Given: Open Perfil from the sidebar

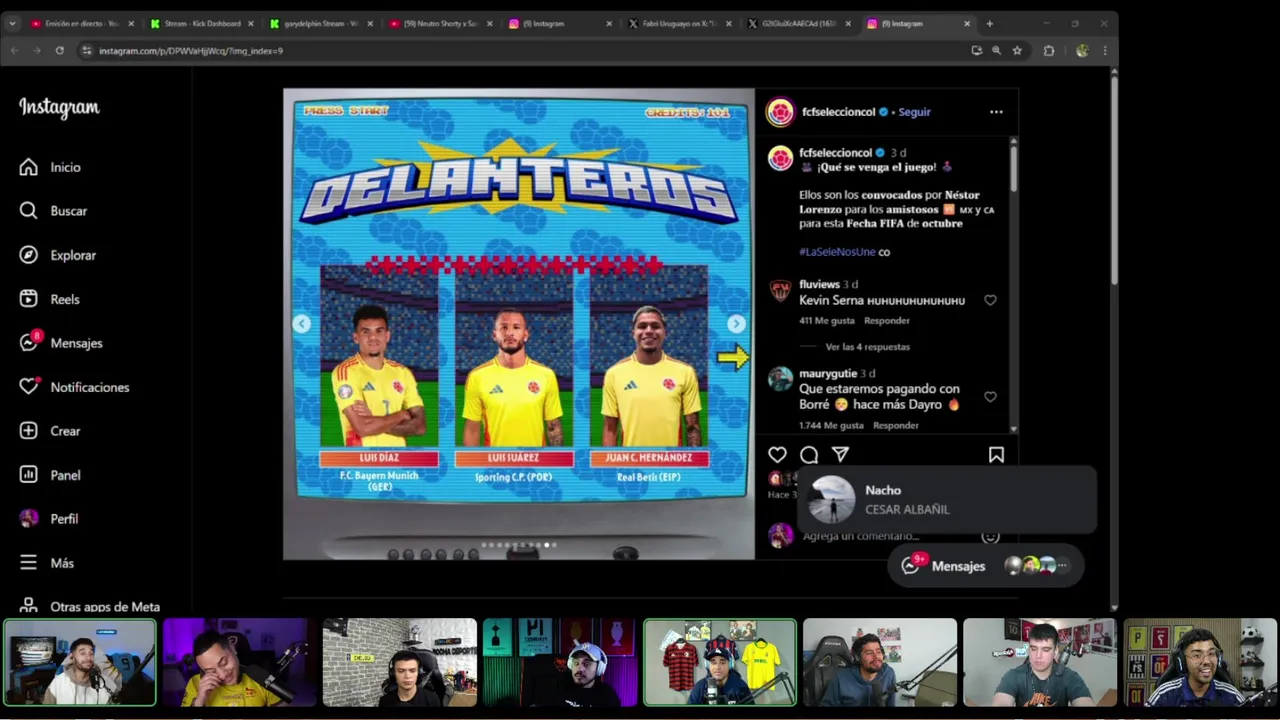Looking at the screenshot, I should coord(49,519).
